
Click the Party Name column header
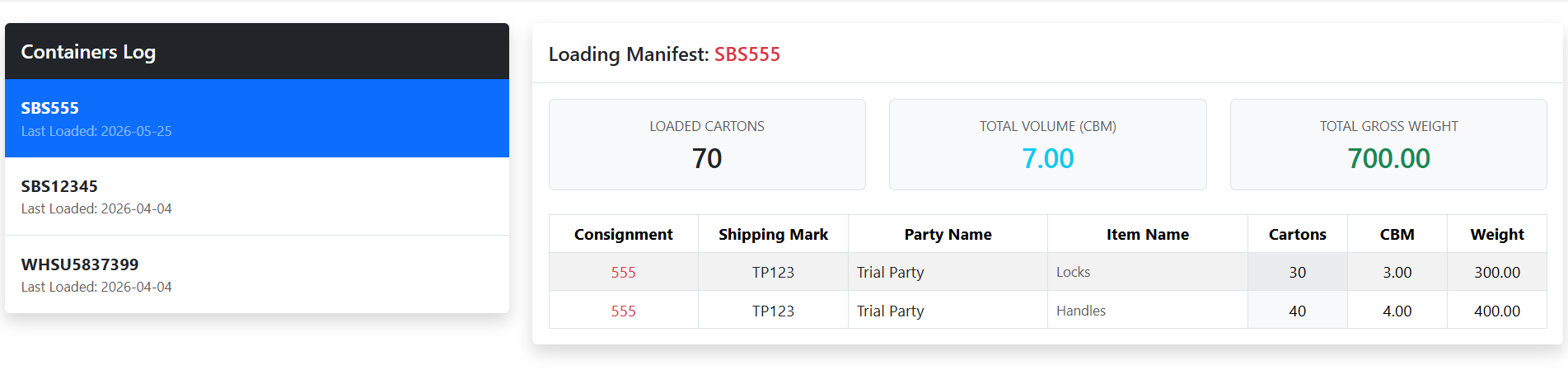tap(948, 234)
